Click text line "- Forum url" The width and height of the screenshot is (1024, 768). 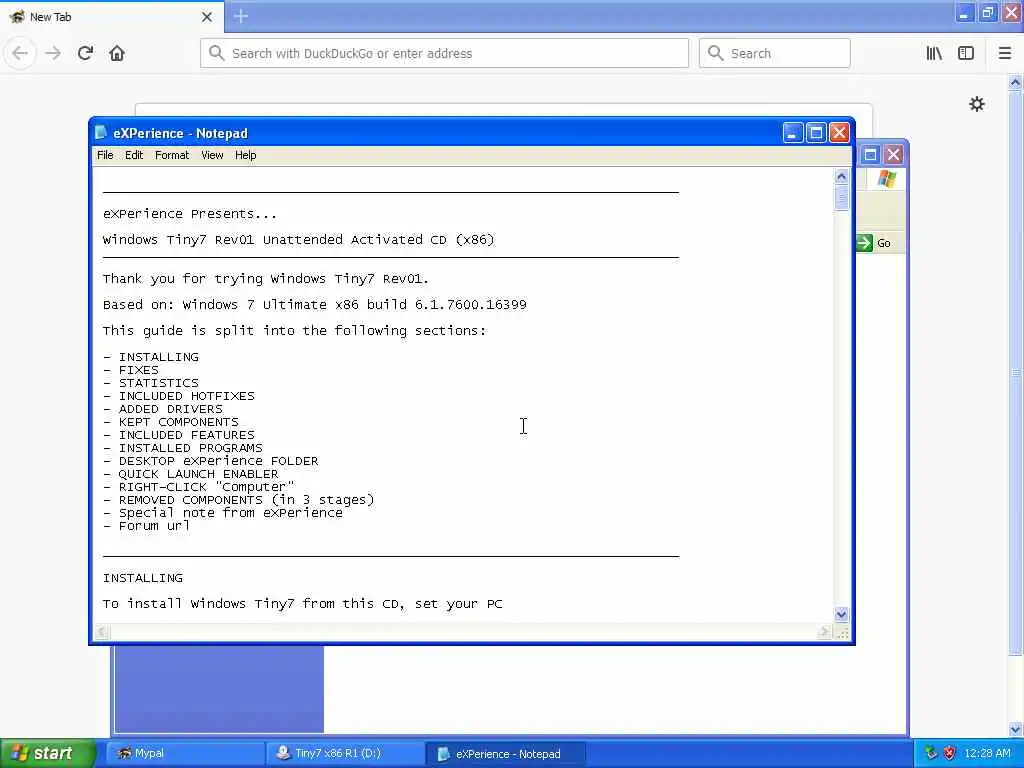click(x=146, y=526)
